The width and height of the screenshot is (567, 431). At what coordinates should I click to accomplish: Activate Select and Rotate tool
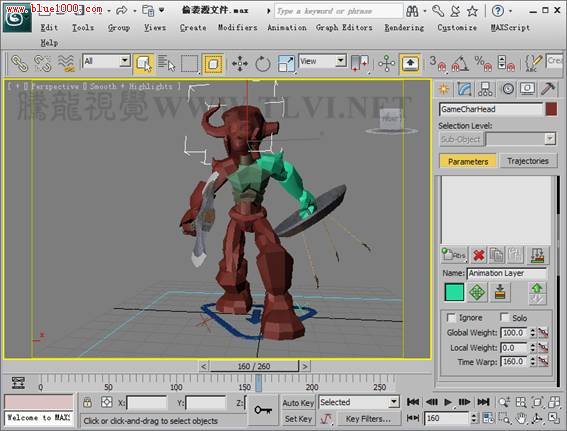click(263, 64)
